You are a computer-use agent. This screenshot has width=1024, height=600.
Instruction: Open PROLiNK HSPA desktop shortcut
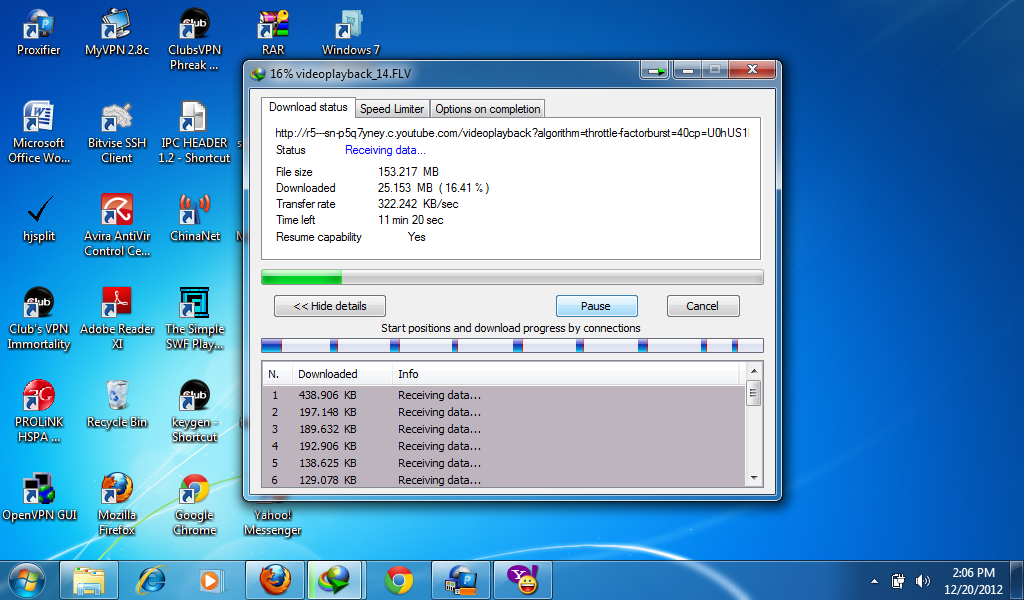(39, 411)
